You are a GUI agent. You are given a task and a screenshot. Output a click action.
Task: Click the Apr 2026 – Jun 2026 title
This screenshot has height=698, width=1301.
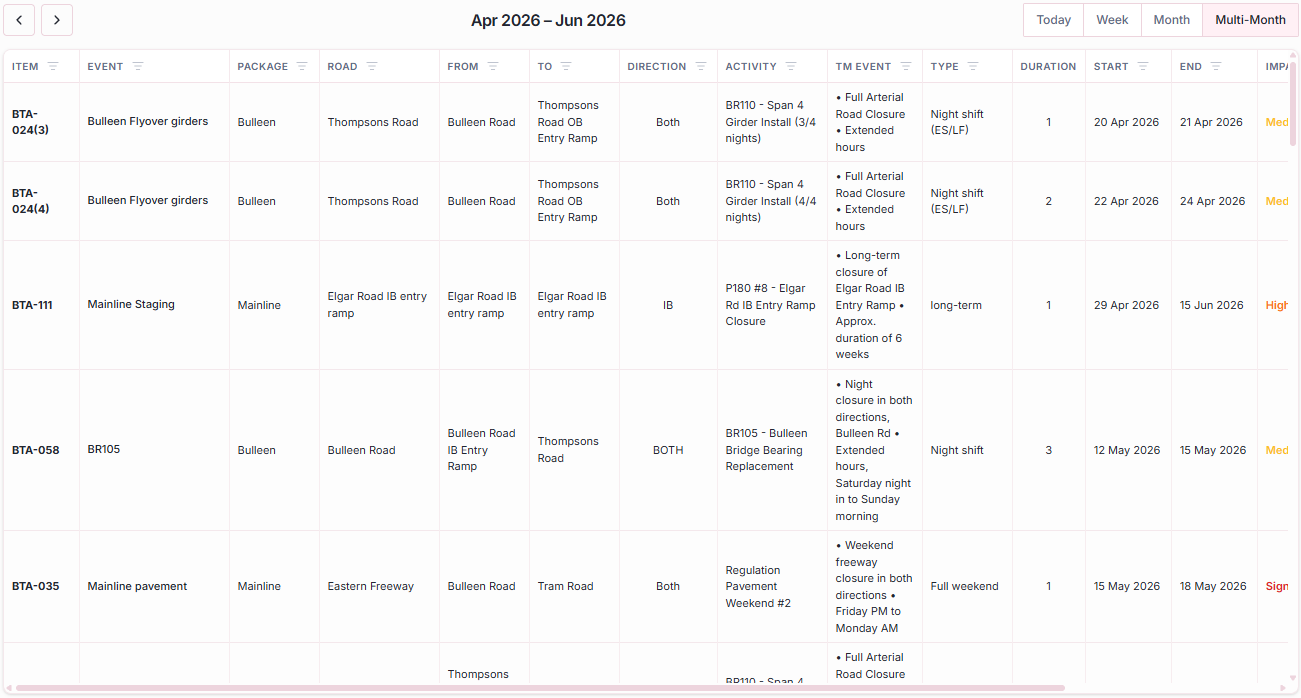pos(548,20)
